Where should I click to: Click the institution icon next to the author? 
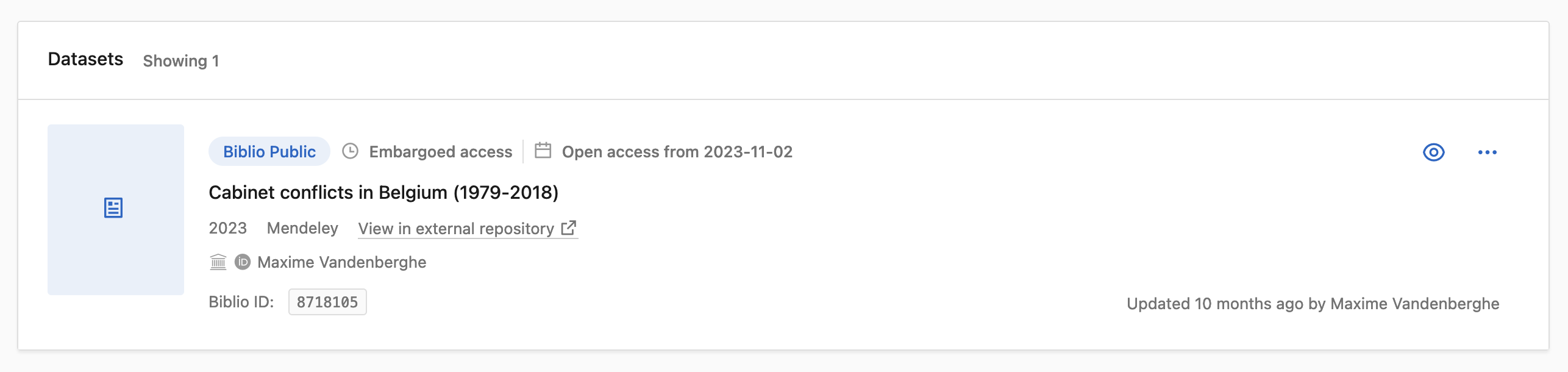click(x=217, y=262)
